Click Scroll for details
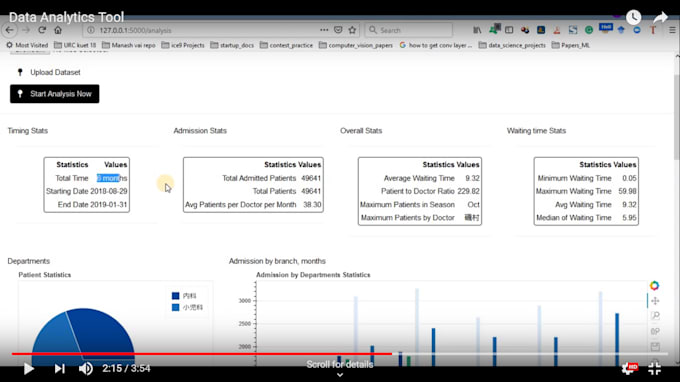Image resolution: width=680 pixels, height=382 pixels. [340, 364]
